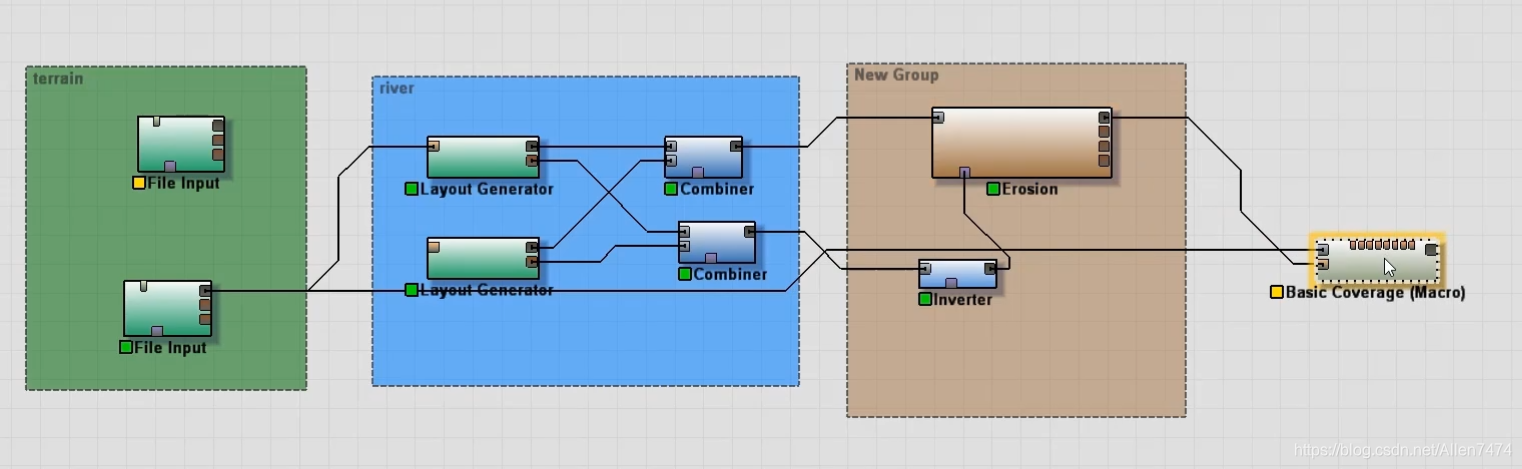Click the green status square of upper Combiner

(671, 189)
